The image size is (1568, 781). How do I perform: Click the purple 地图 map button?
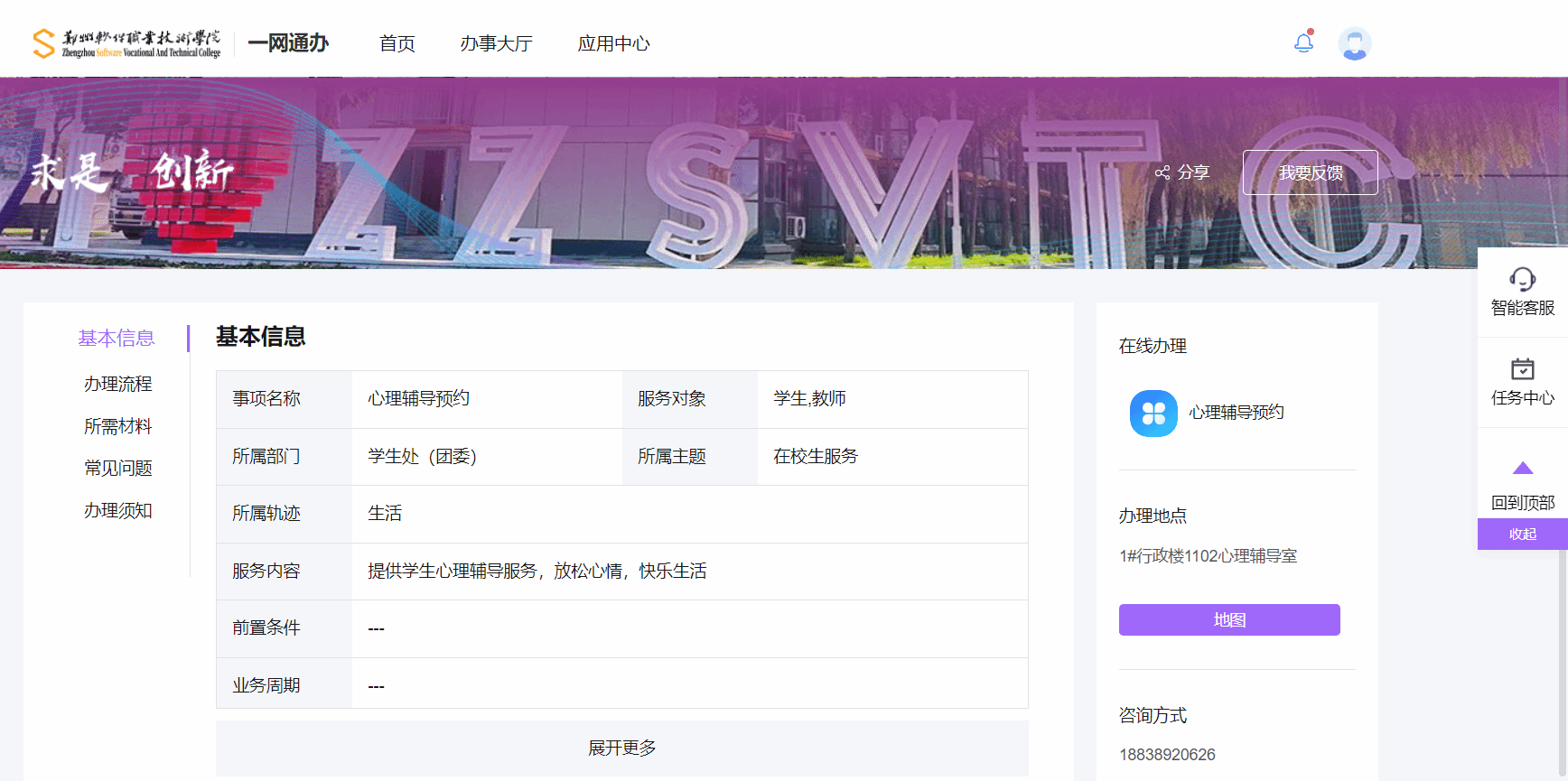(x=1228, y=619)
